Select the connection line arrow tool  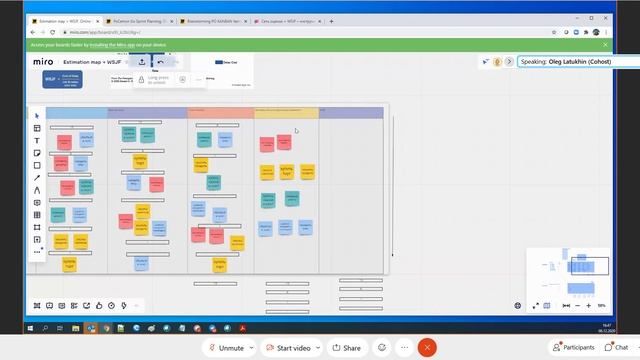[37, 178]
